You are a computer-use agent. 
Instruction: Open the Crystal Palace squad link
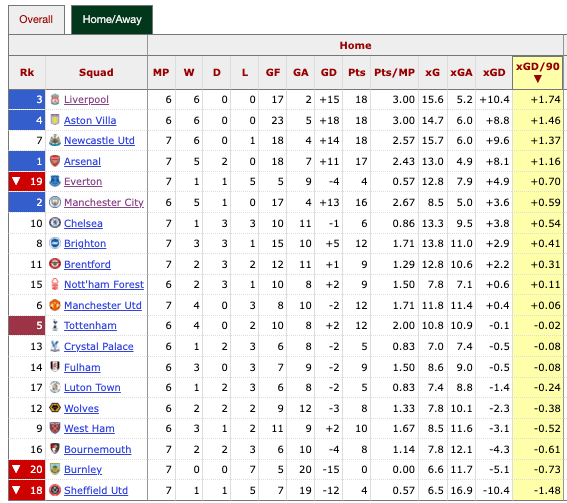click(x=99, y=346)
